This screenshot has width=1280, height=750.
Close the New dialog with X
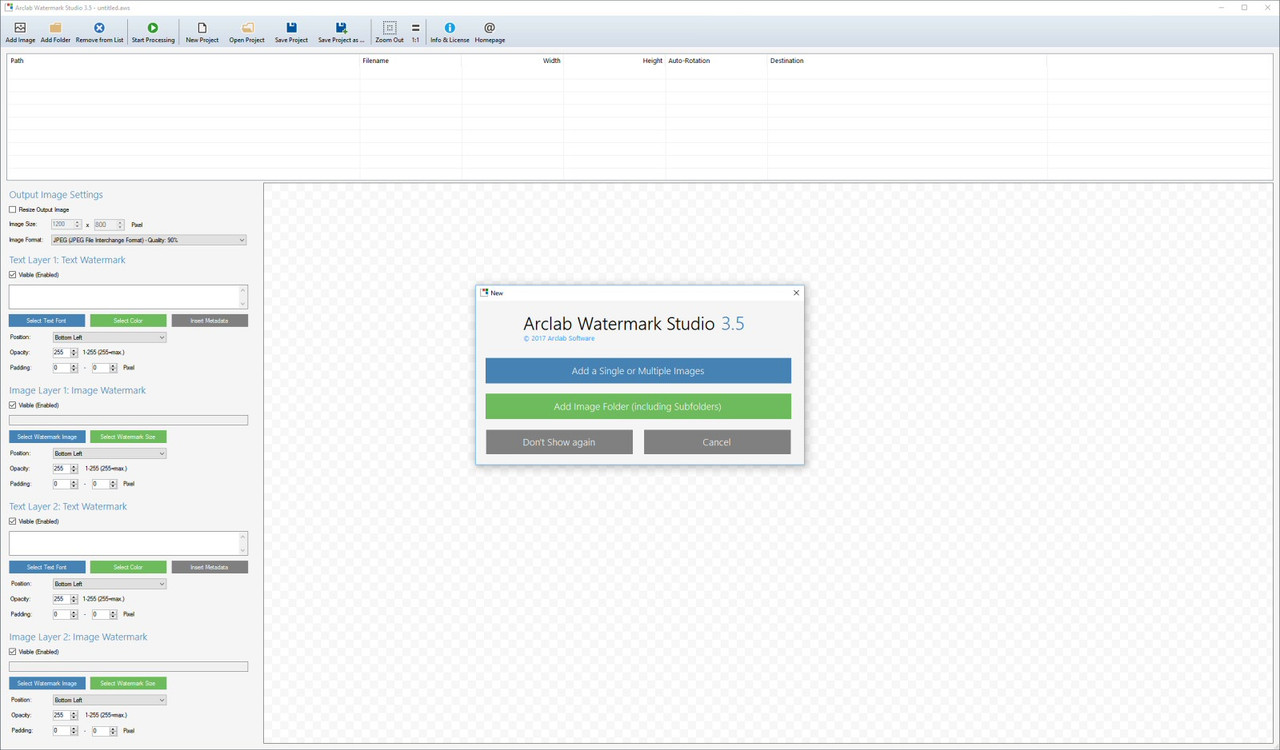(x=796, y=293)
